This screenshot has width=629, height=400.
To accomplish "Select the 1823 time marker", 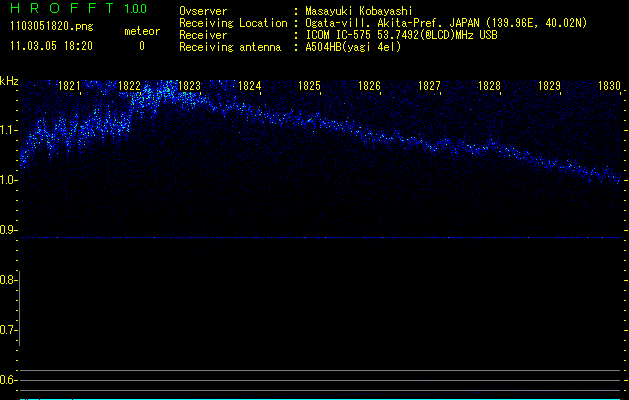I will click(x=190, y=87).
